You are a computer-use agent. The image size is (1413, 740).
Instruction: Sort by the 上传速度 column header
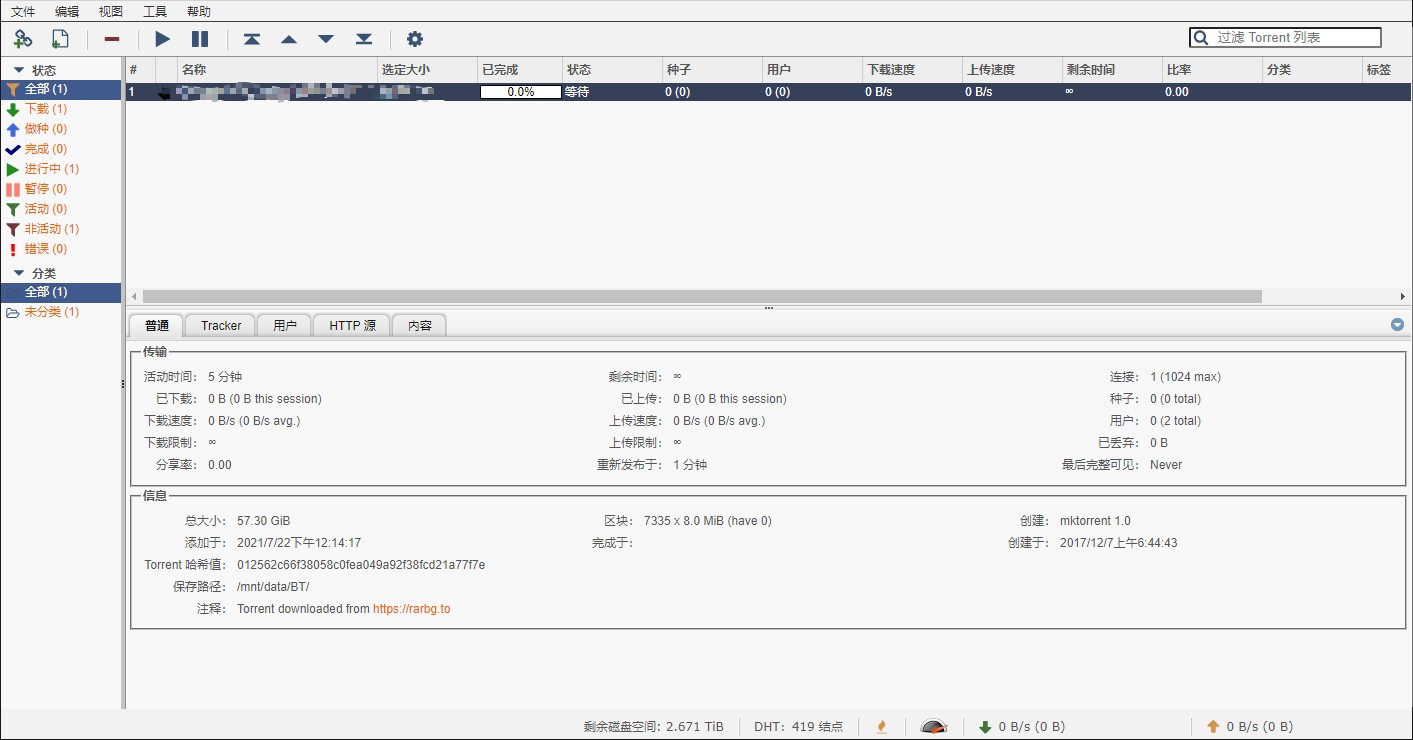pos(1012,70)
